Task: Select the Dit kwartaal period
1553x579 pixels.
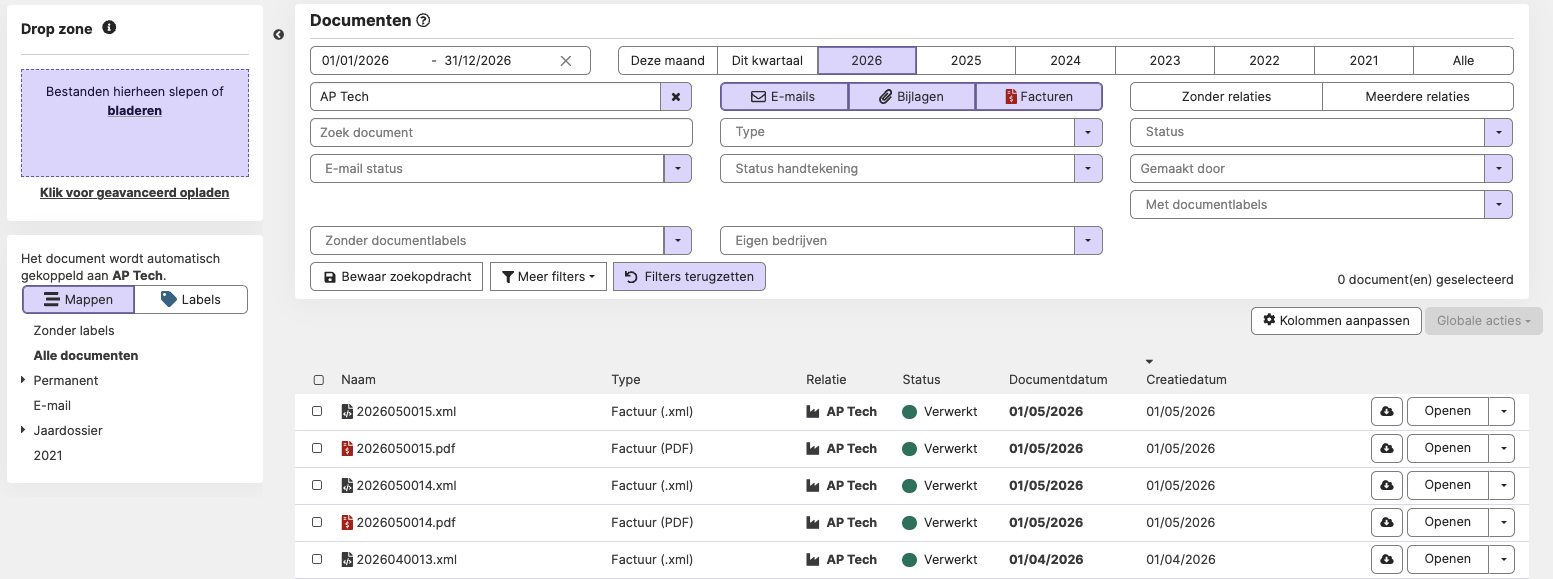Action: [768, 61]
